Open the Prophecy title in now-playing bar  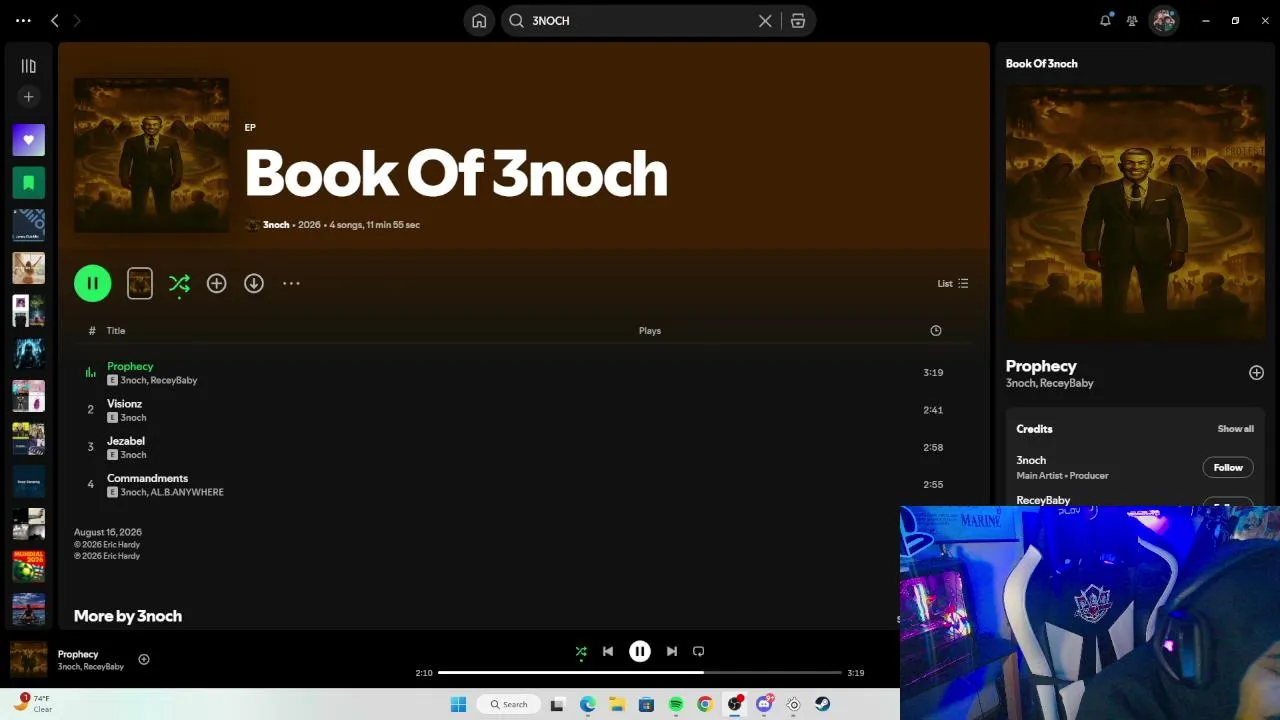[78, 654]
